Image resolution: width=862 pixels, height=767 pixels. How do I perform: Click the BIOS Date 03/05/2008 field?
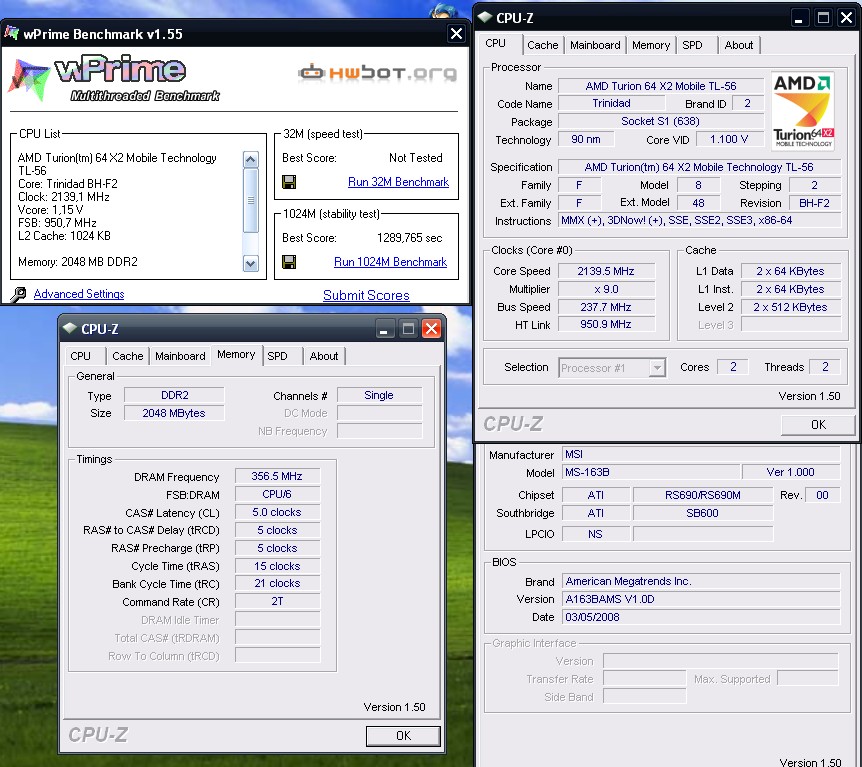(701, 617)
